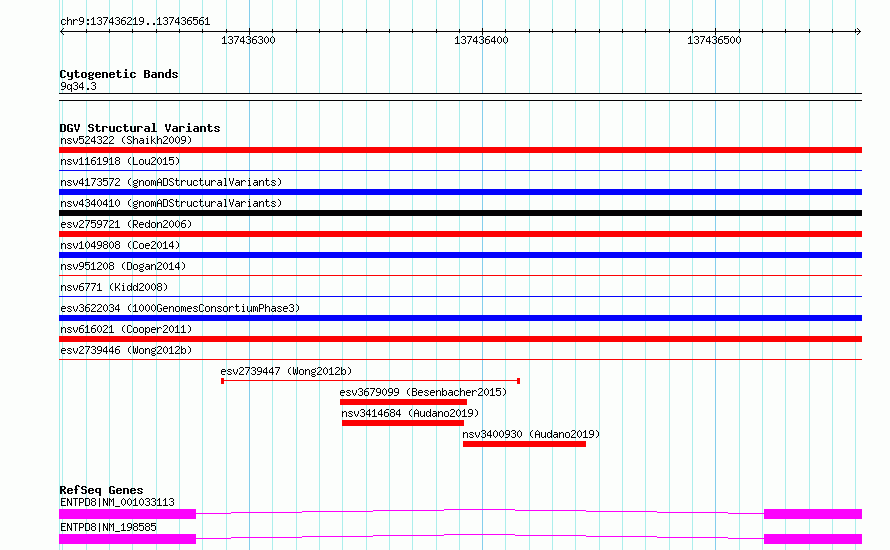The width and height of the screenshot is (890, 550).
Task: Select the red bar under esv3679099
Action: pos(404,402)
